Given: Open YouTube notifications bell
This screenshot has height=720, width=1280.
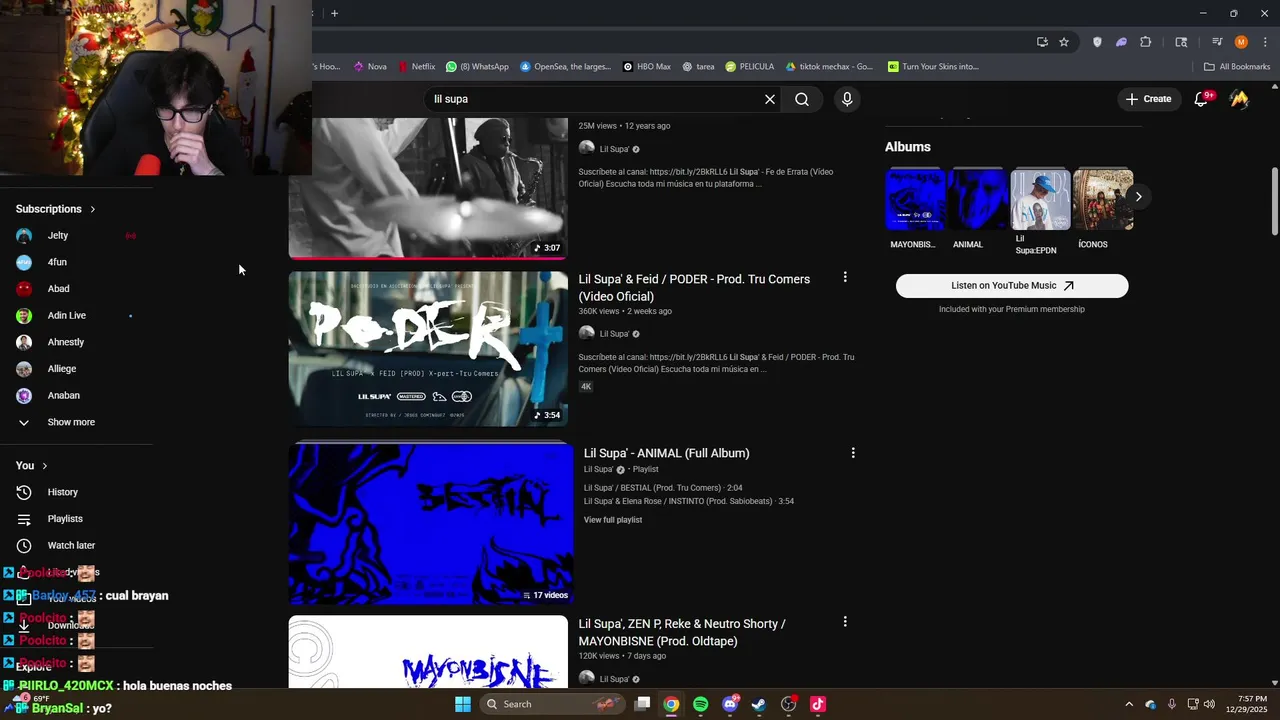Looking at the screenshot, I should pos(1202,99).
